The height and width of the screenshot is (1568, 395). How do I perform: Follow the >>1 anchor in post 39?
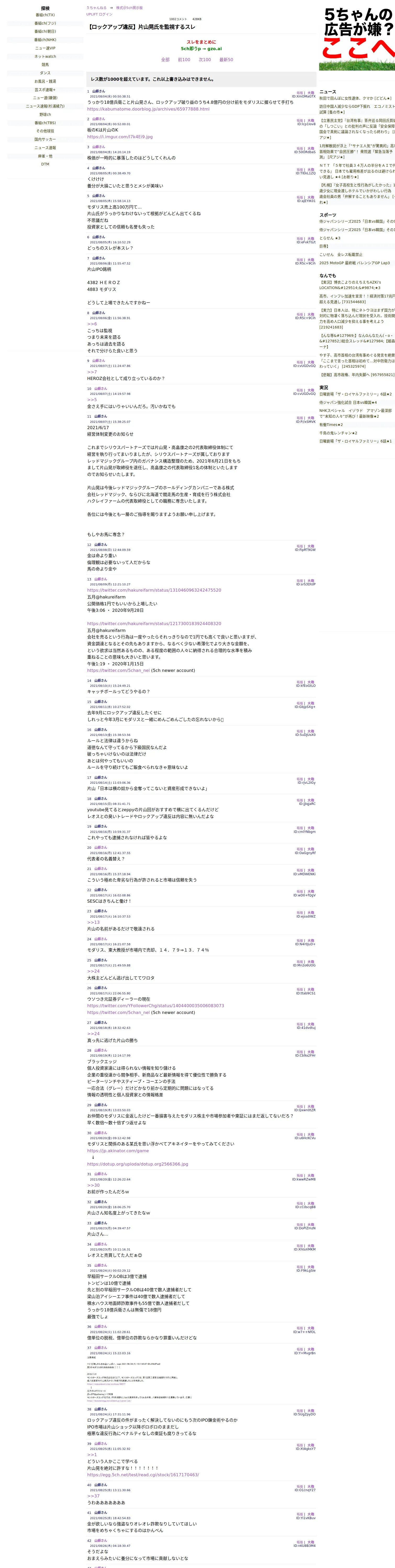click(92, 1455)
